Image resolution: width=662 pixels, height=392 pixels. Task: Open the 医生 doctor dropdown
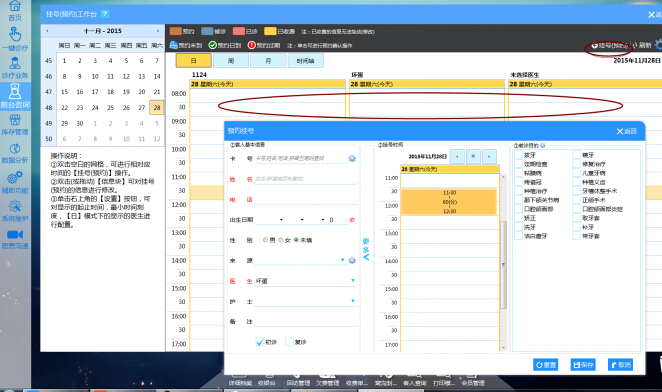pyautogui.click(x=353, y=280)
